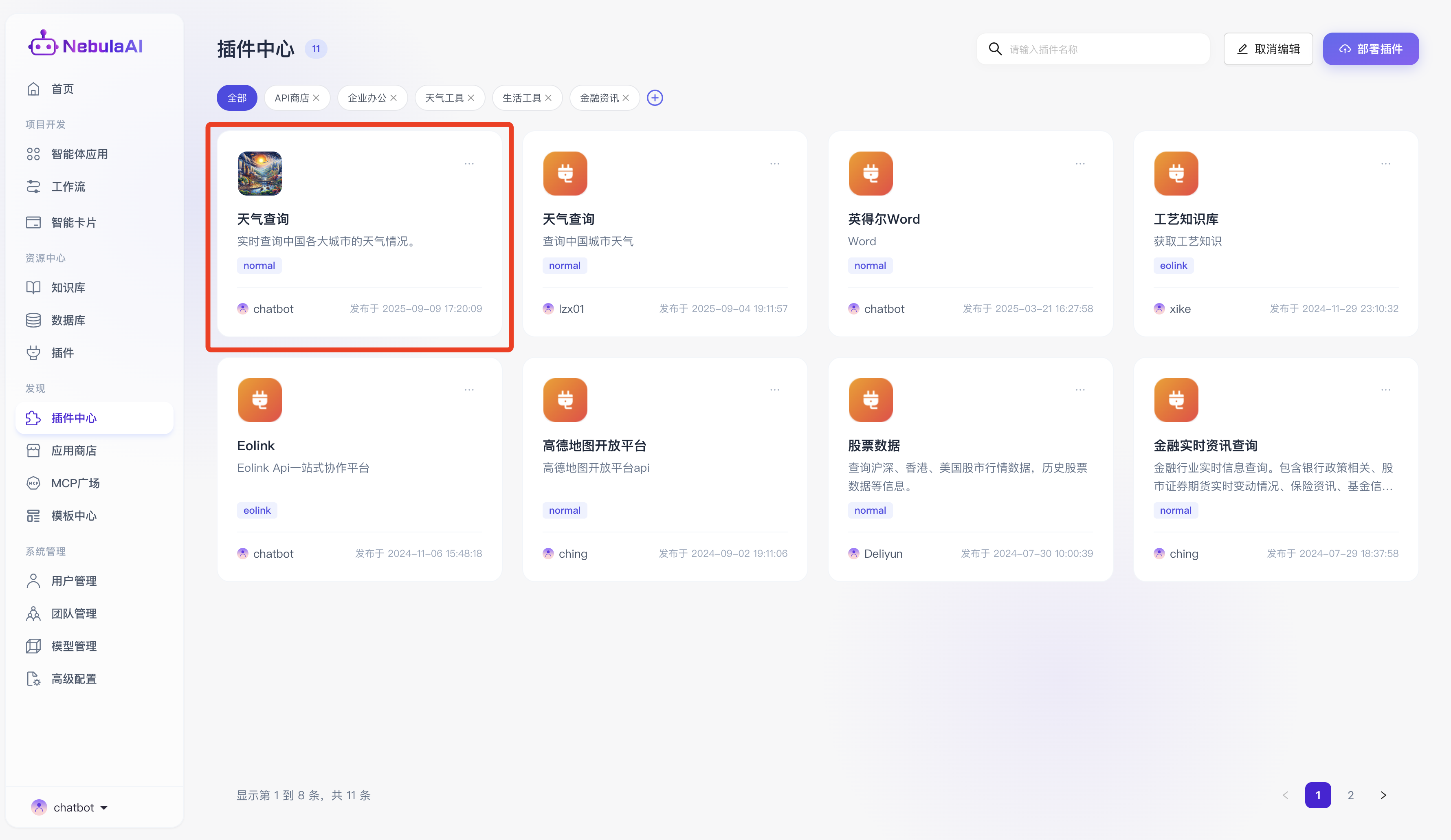Open the 知识库 knowledge base page
The image size is (1451, 840).
point(68,287)
